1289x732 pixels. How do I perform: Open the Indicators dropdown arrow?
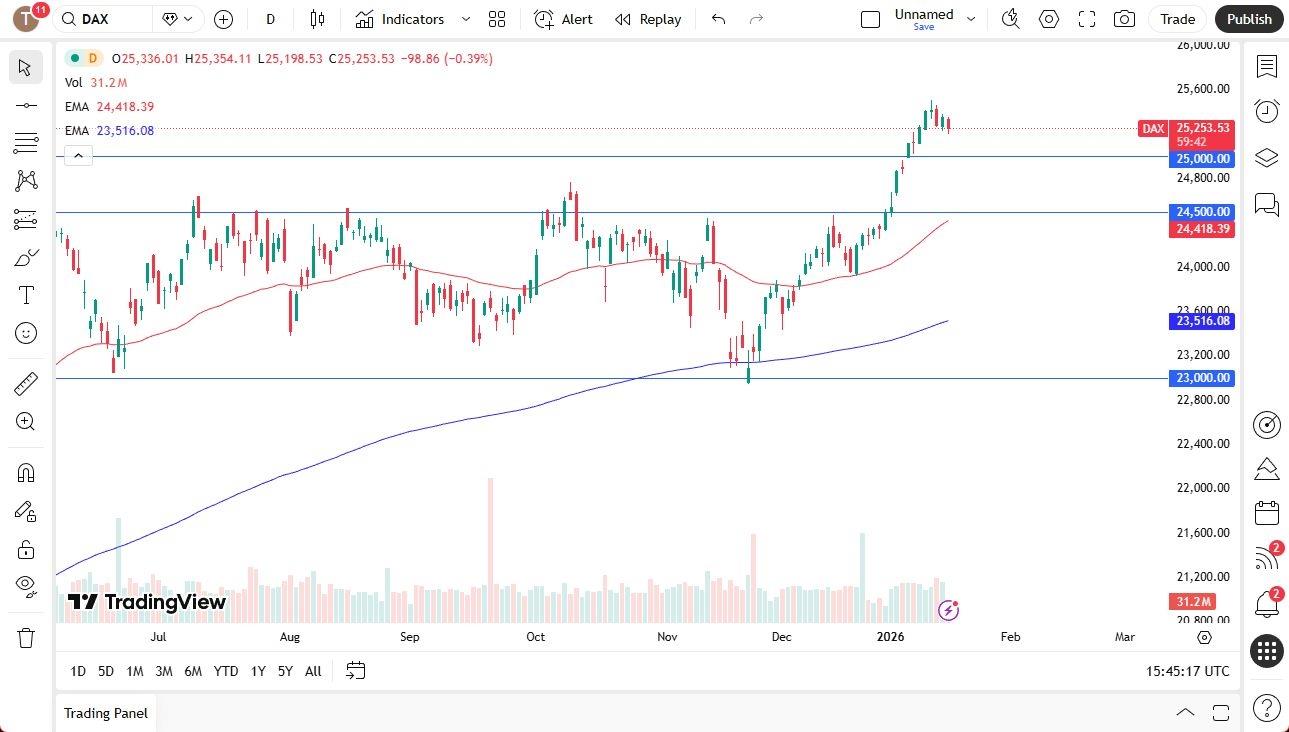pos(464,19)
